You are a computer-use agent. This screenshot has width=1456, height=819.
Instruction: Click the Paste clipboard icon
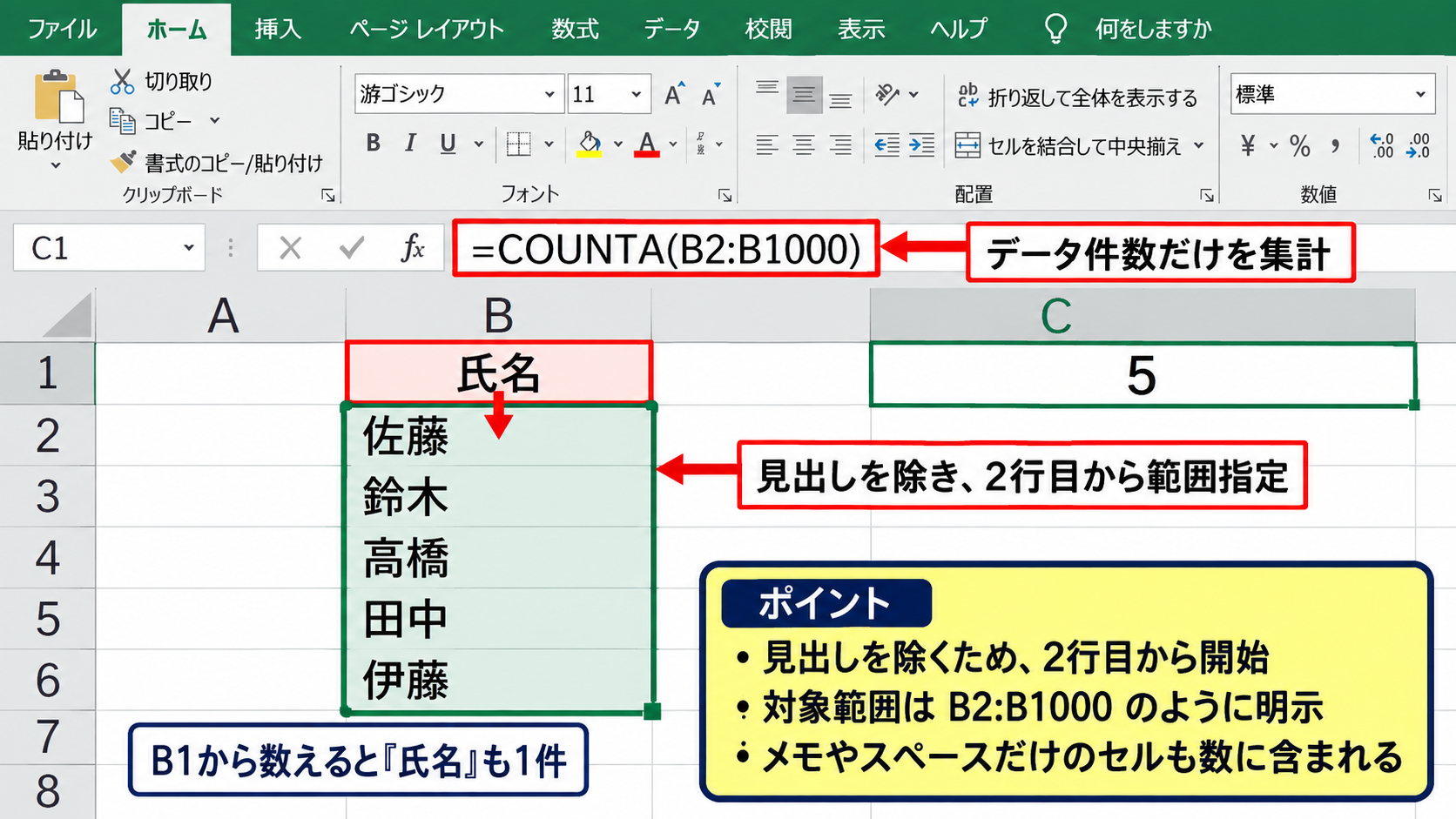(58, 97)
